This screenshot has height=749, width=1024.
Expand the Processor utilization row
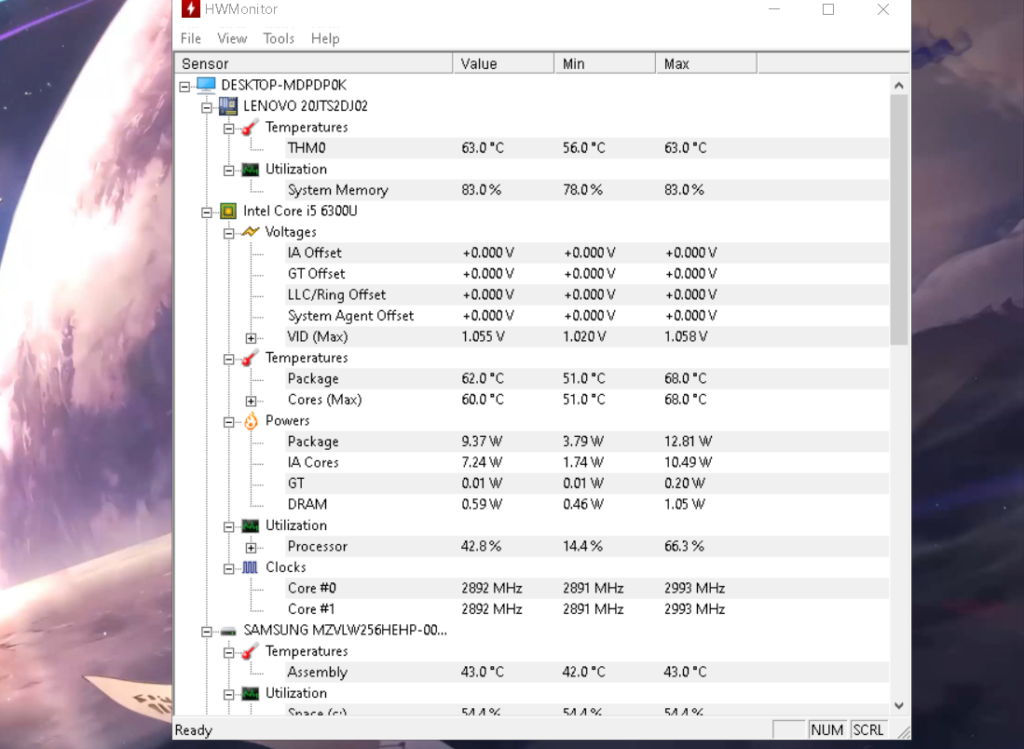click(x=251, y=548)
